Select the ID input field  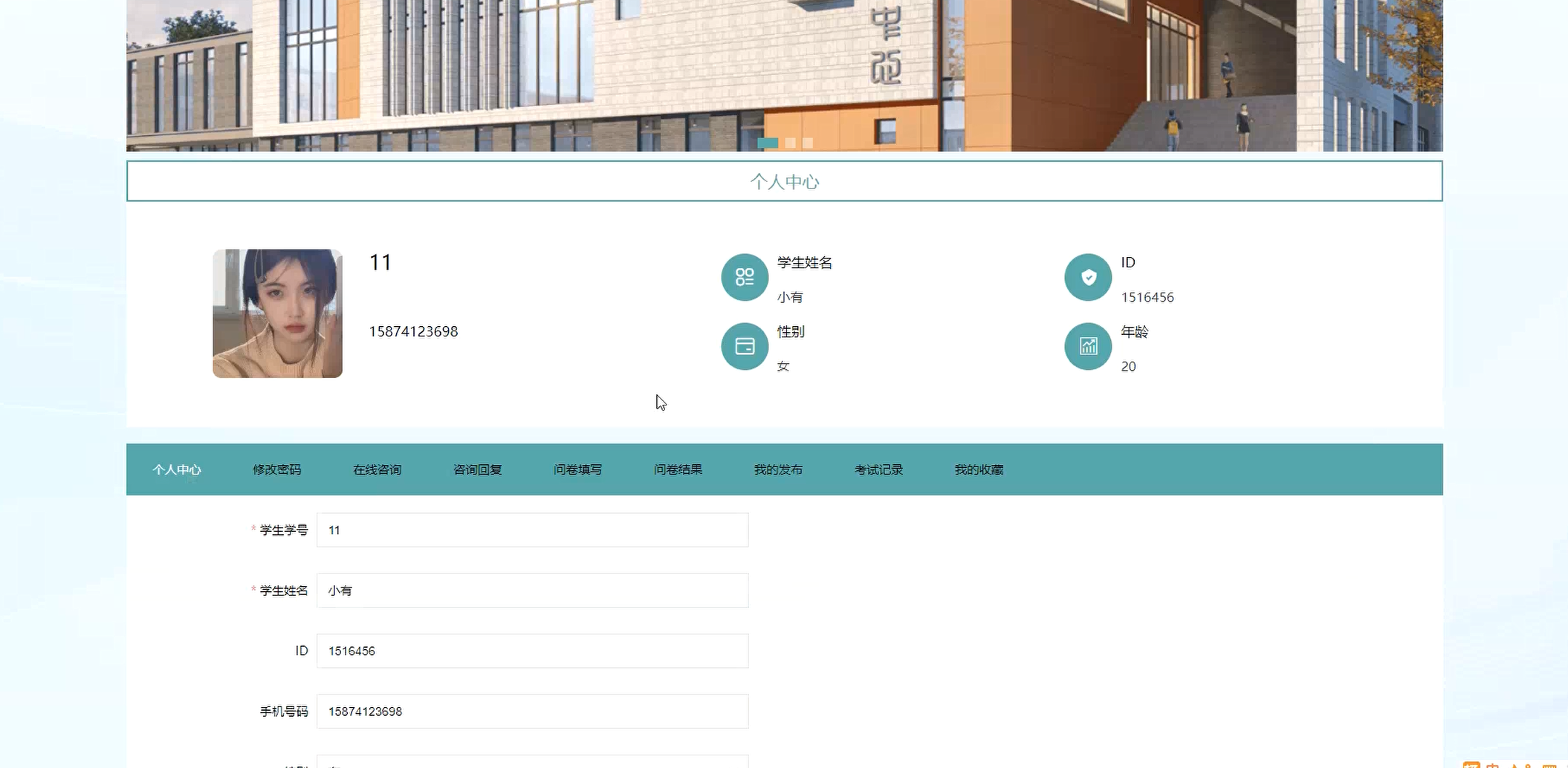point(533,651)
